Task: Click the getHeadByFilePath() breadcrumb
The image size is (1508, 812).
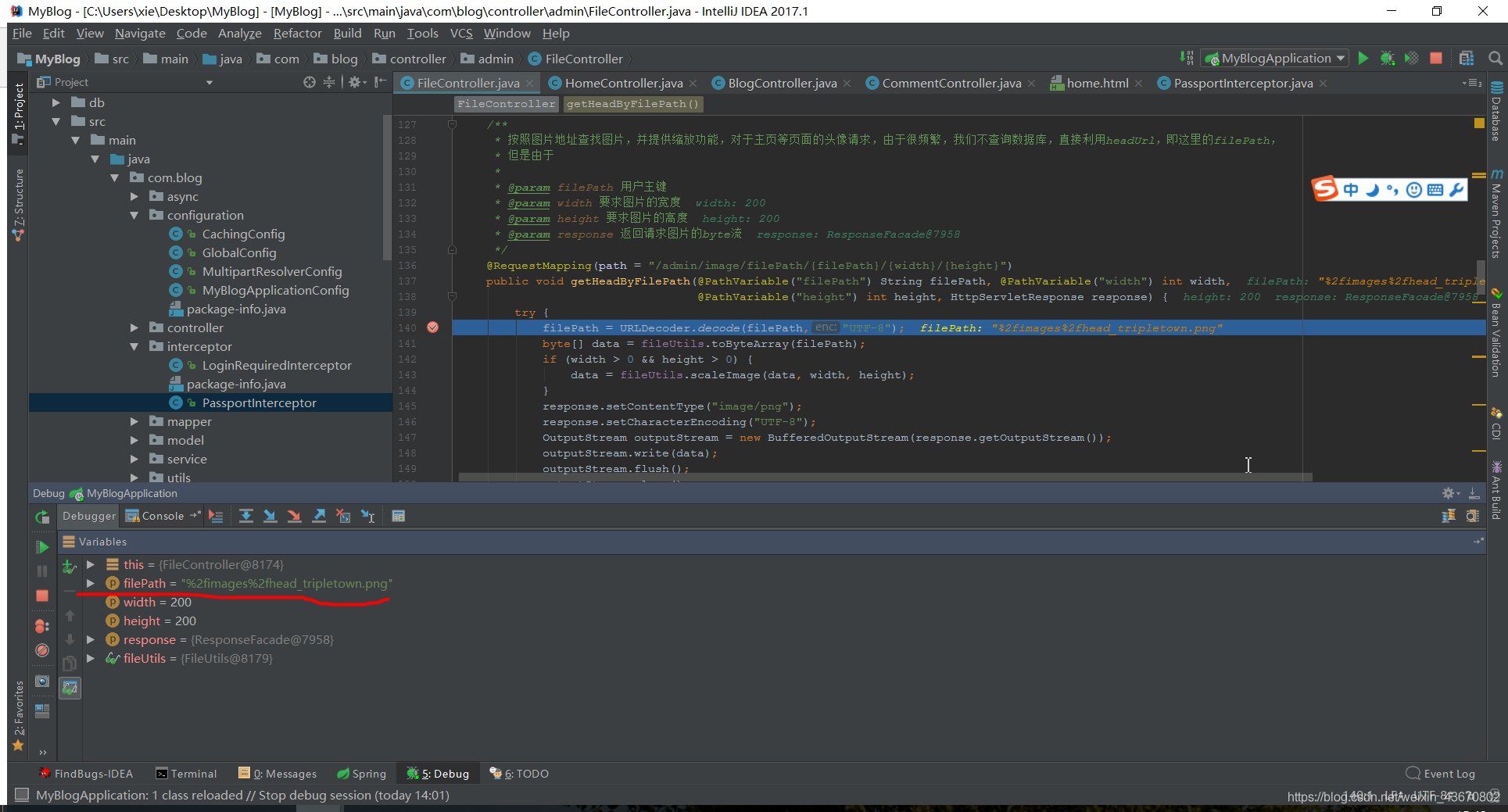Action: 632,104
